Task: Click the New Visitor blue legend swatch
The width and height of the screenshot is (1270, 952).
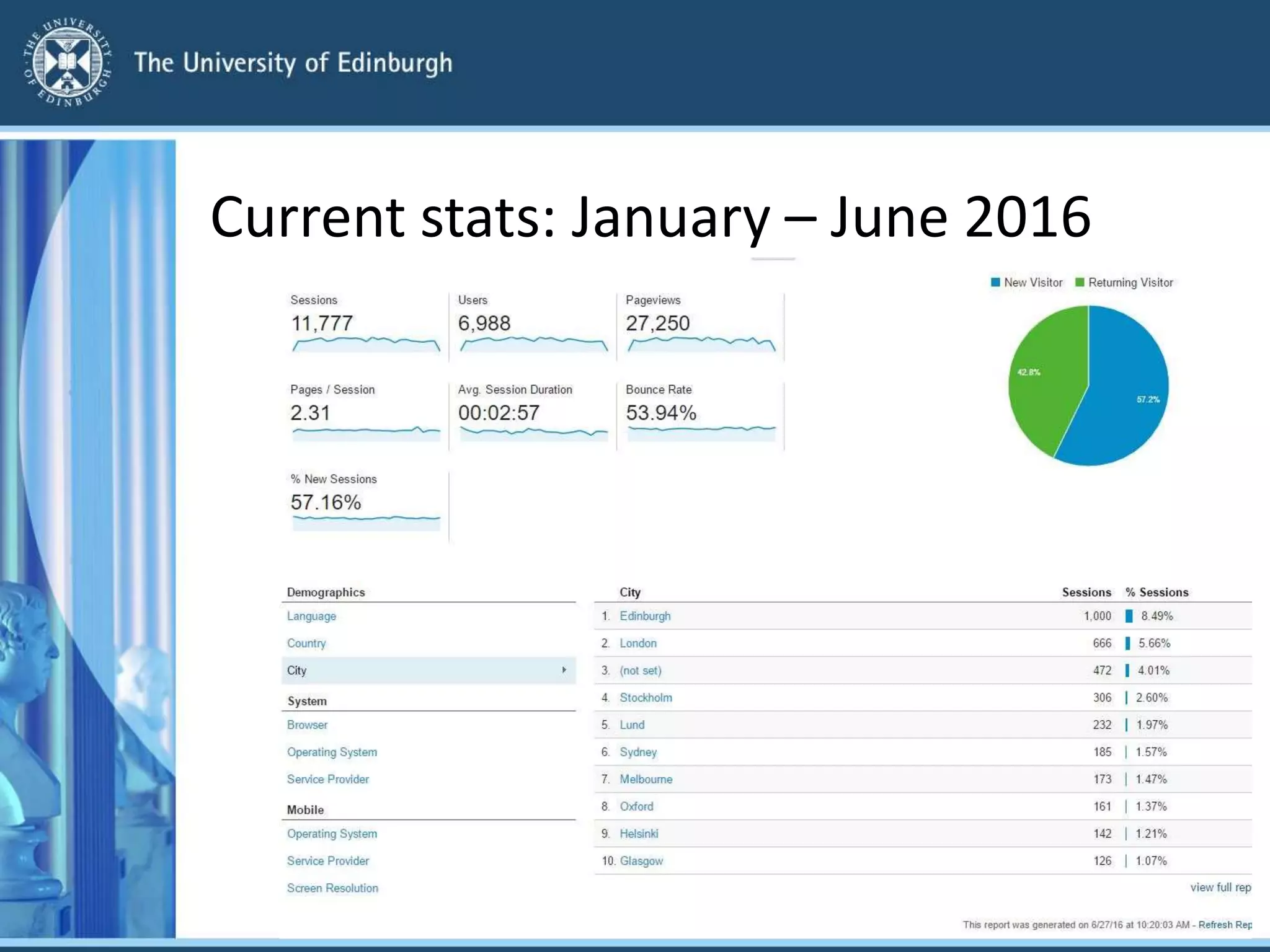Action: click(995, 283)
